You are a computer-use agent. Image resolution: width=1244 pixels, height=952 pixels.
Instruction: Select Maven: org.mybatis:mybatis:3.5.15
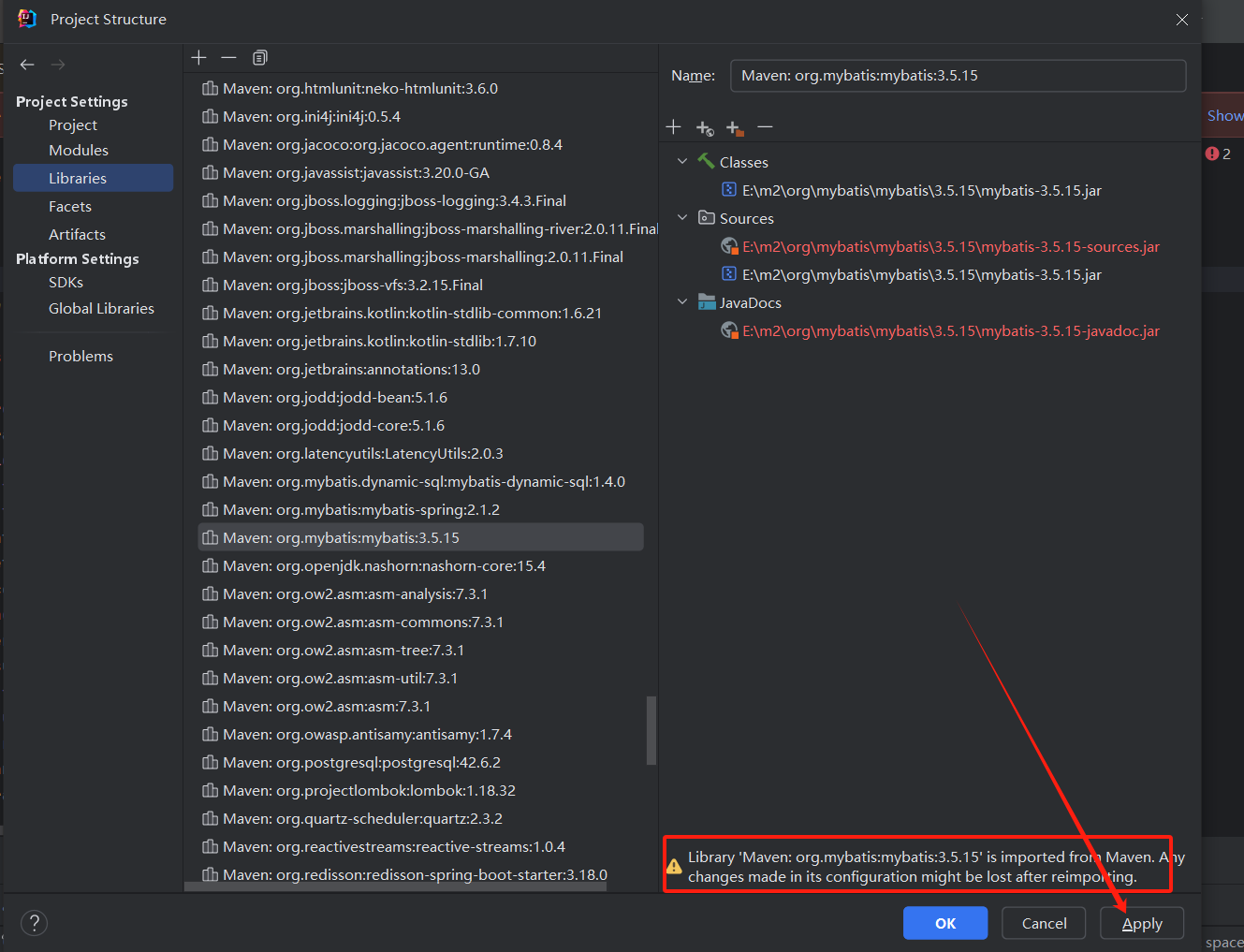point(421,537)
